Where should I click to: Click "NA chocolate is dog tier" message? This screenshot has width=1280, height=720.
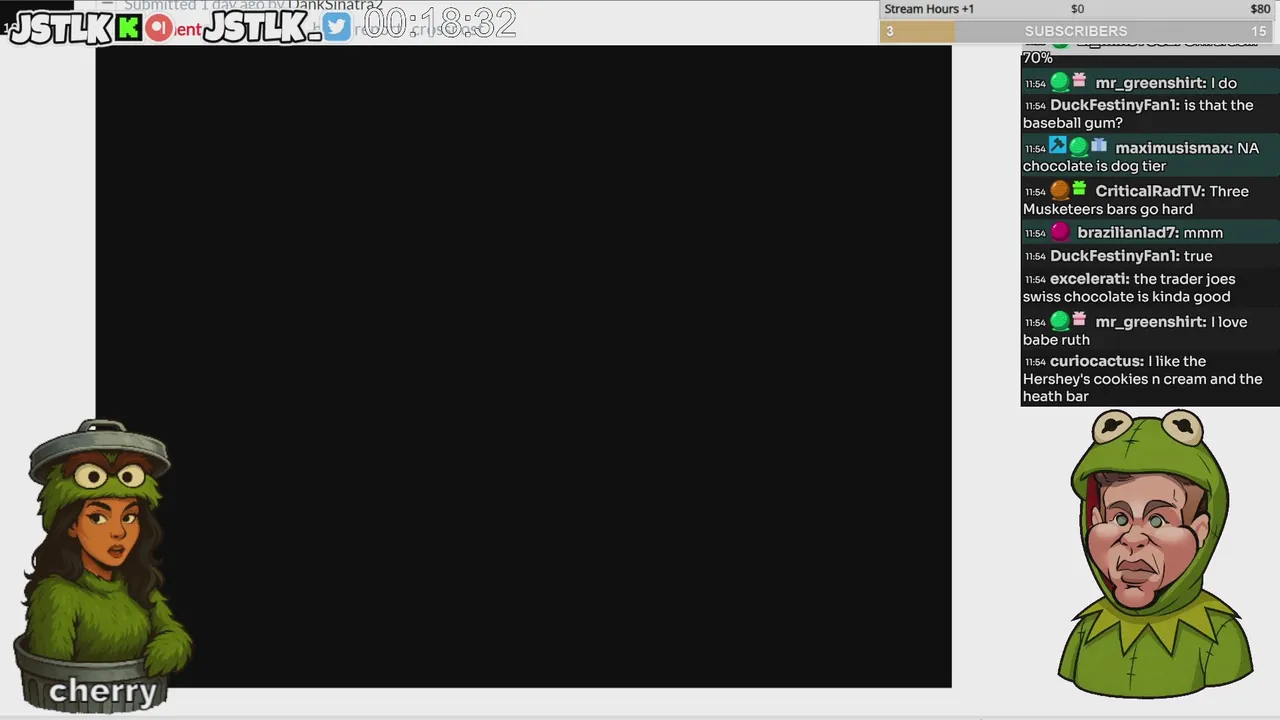pyautogui.click(x=1141, y=157)
